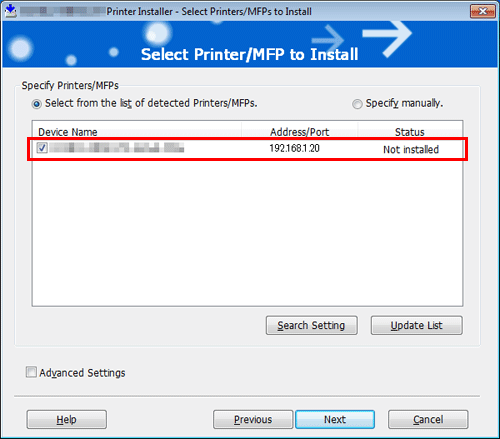
Task: Cancel the printer installation
Action: click(x=428, y=419)
